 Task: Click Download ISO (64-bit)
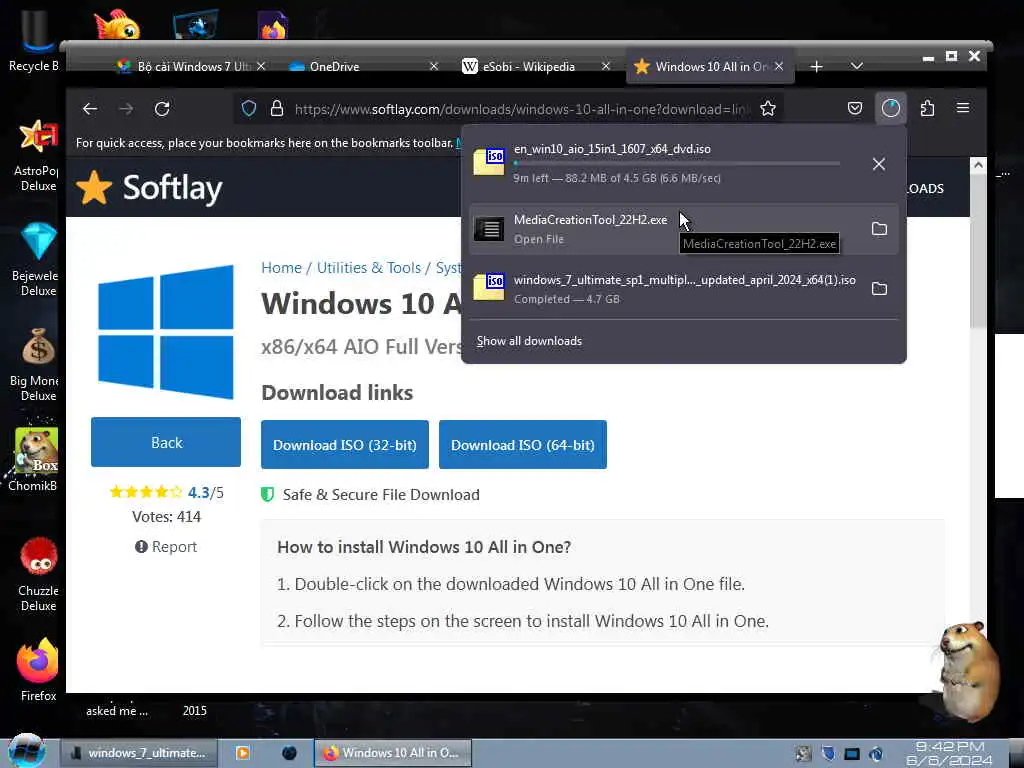522,445
